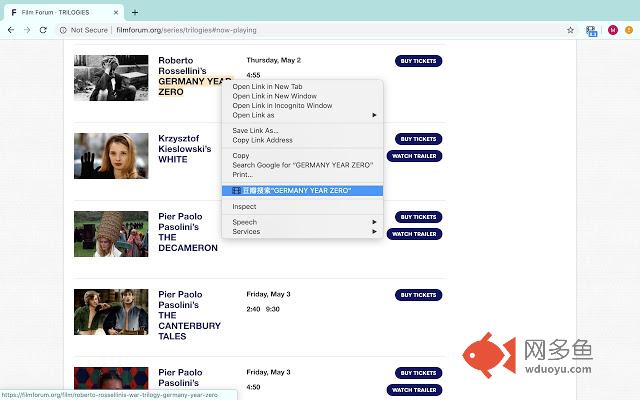Open The Canterbury Tales film still thumbnail
The width and height of the screenshot is (640, 400).
[x=111, y=312]
